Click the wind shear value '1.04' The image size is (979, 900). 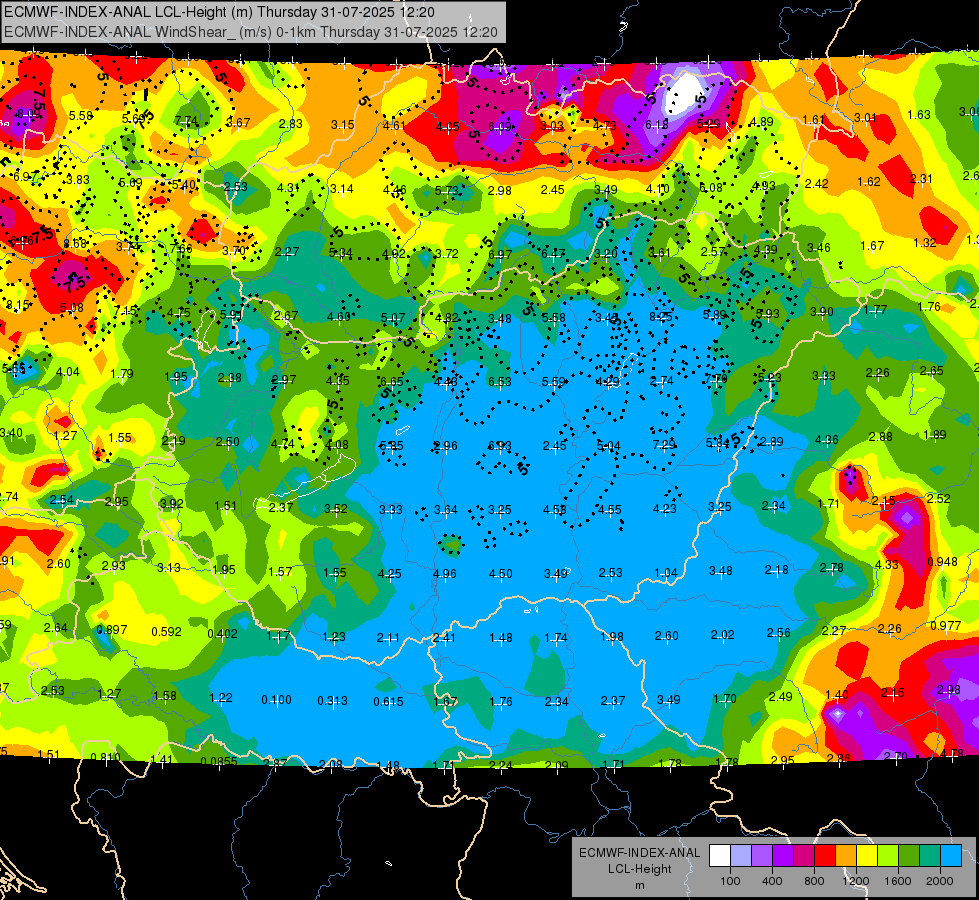(666, 573)
